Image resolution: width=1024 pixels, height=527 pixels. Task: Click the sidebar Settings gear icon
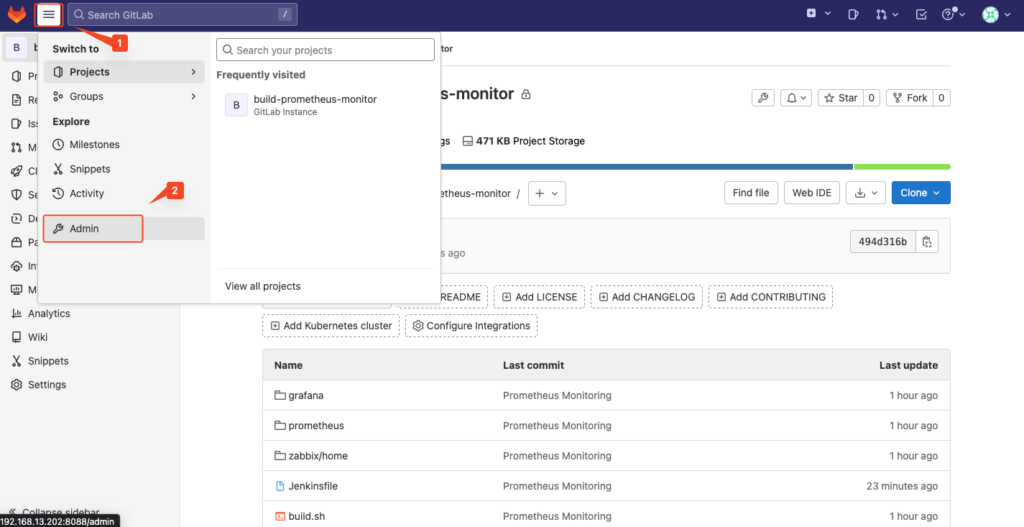tap(17, 385)
